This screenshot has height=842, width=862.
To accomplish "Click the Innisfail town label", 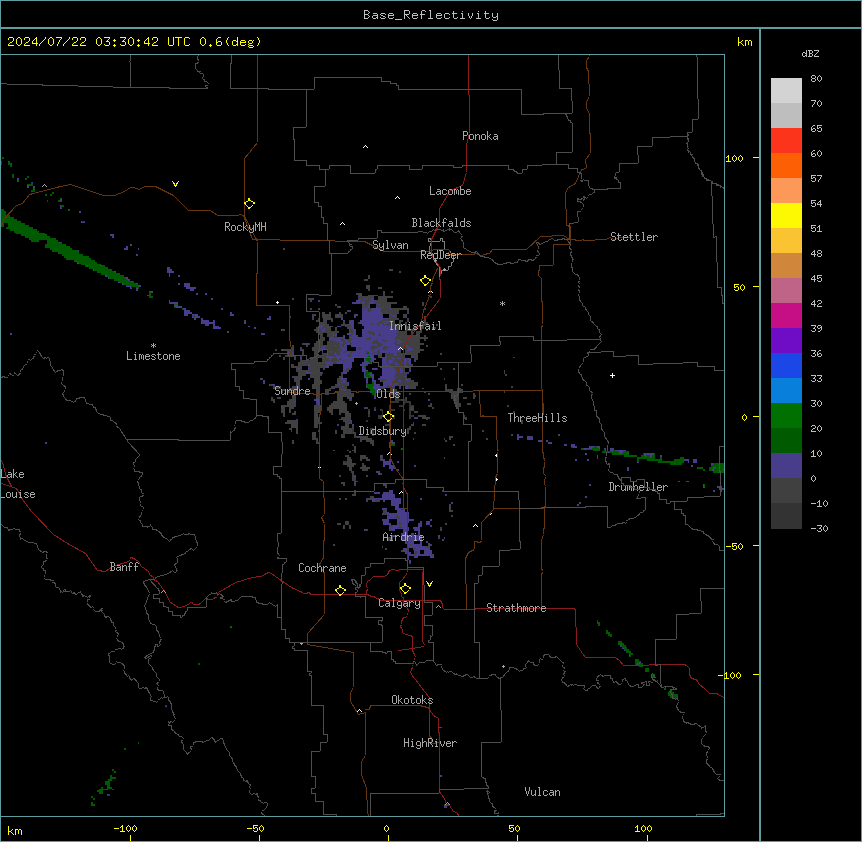I will point(415,326).
